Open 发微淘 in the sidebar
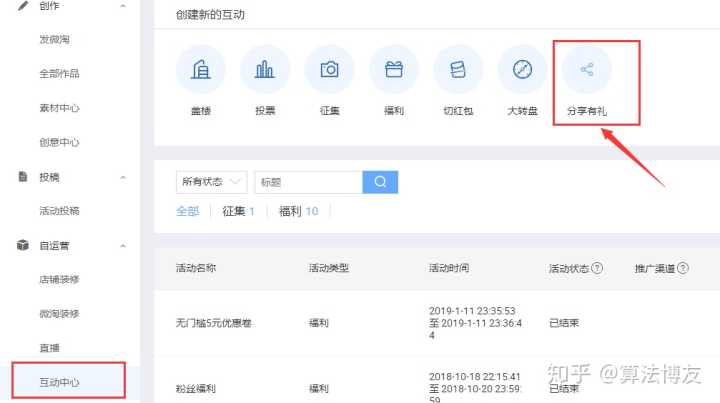720x403 pixels. click(x=54, y=39)
